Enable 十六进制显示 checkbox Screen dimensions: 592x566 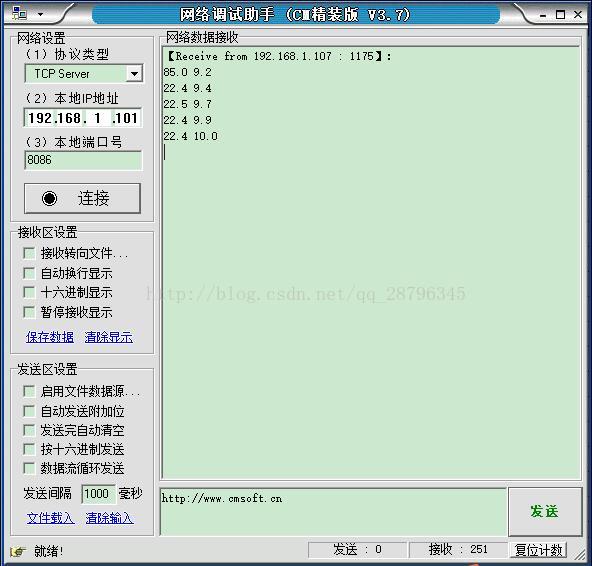coord(29,292)
